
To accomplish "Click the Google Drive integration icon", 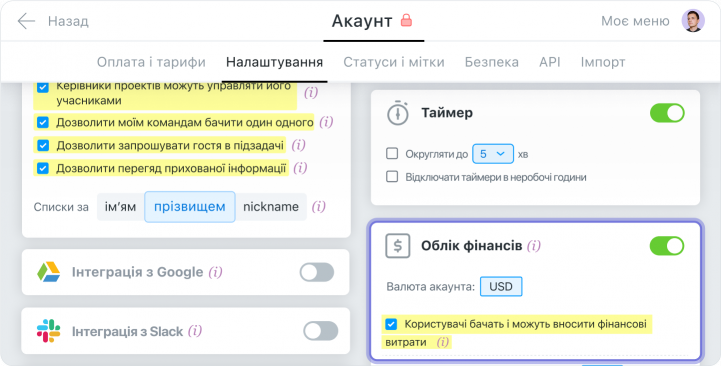I will pyautogui.click(x=49, y=272).
